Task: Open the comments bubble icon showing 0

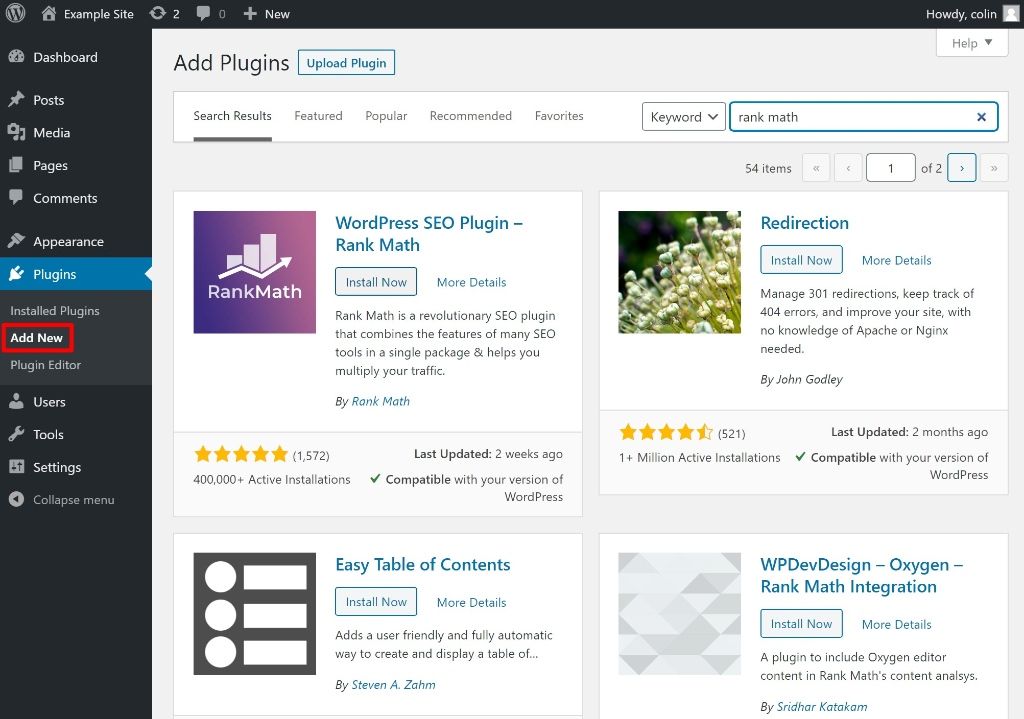Action: click(x=204, y=13)
